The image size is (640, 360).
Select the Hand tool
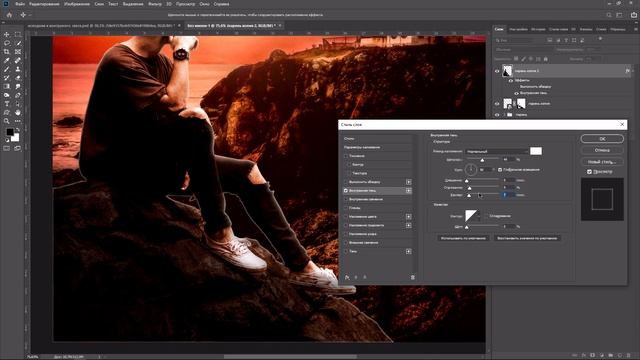(x=18, y=112)
